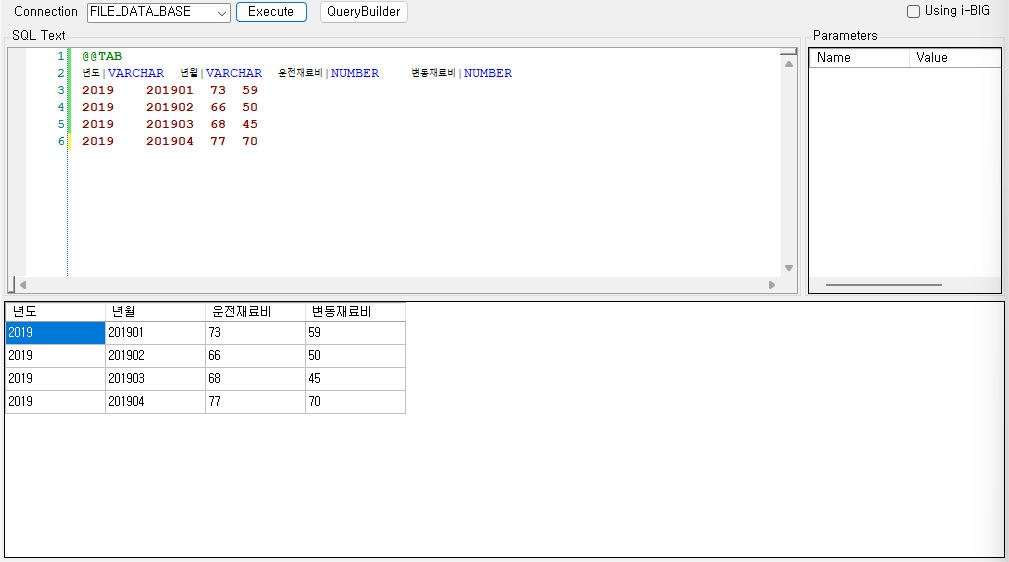
Task: Click line number 3 in editor gutter
Action: click(60, 90)
